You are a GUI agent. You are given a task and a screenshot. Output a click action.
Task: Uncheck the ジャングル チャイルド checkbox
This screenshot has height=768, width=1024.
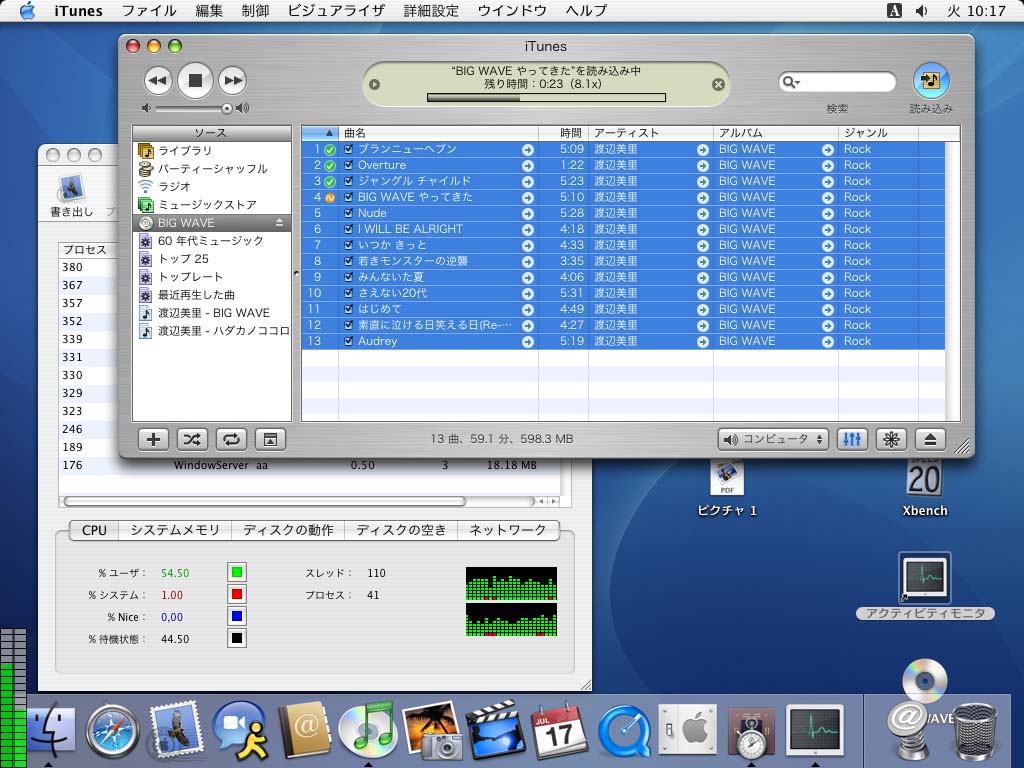tap(349, 181)
